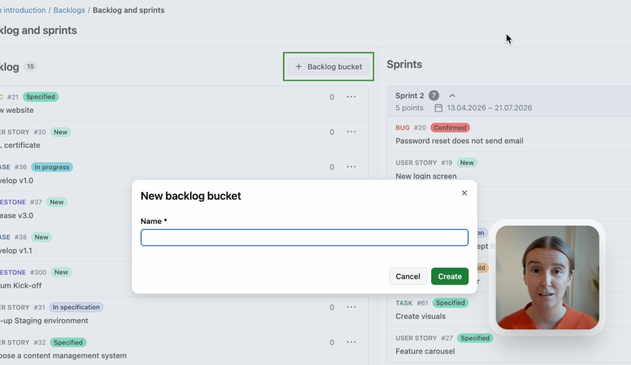Click the New badge on milestone #300
This screenshot has height=365, width=631.
pyautogui.click(x=61, y=272)
